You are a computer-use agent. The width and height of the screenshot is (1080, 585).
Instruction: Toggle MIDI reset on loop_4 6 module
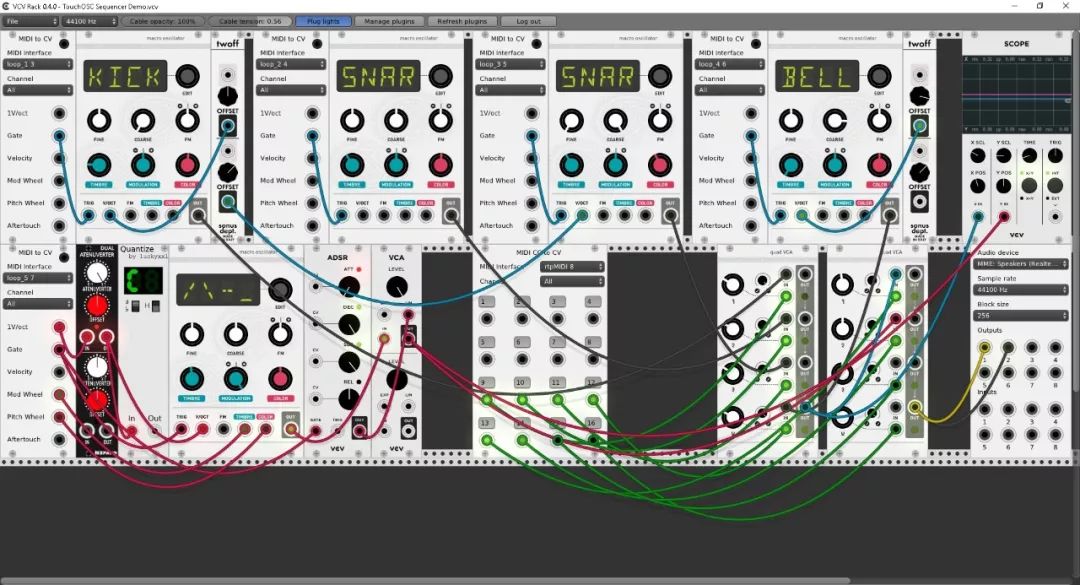(756, 44)
